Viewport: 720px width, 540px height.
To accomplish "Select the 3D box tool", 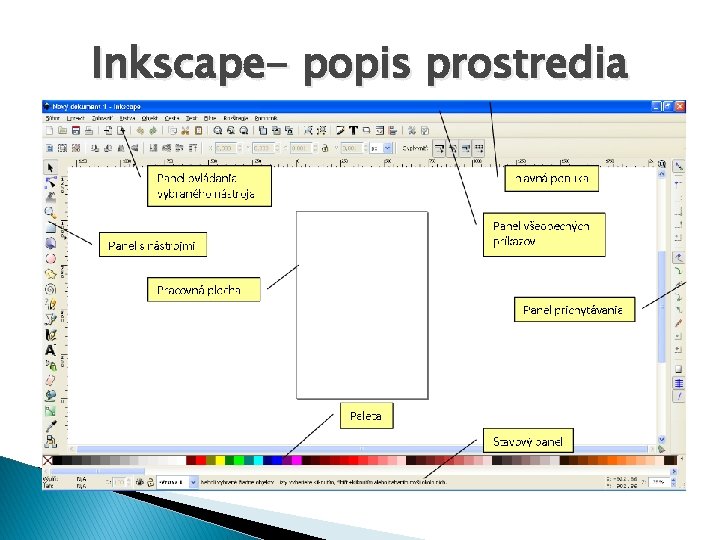I will coord(51,243).
